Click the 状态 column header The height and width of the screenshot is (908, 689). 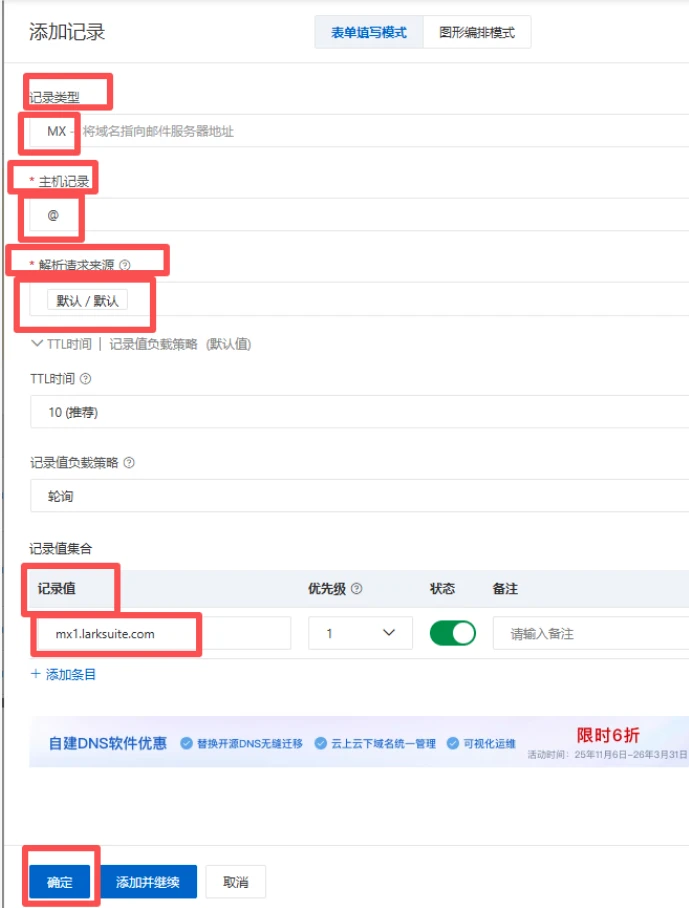click(x=442, y=588)
